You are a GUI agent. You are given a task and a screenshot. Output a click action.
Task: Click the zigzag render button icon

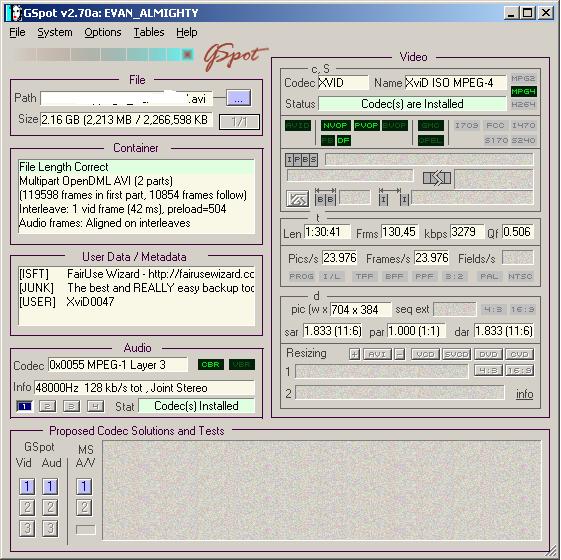297,199
